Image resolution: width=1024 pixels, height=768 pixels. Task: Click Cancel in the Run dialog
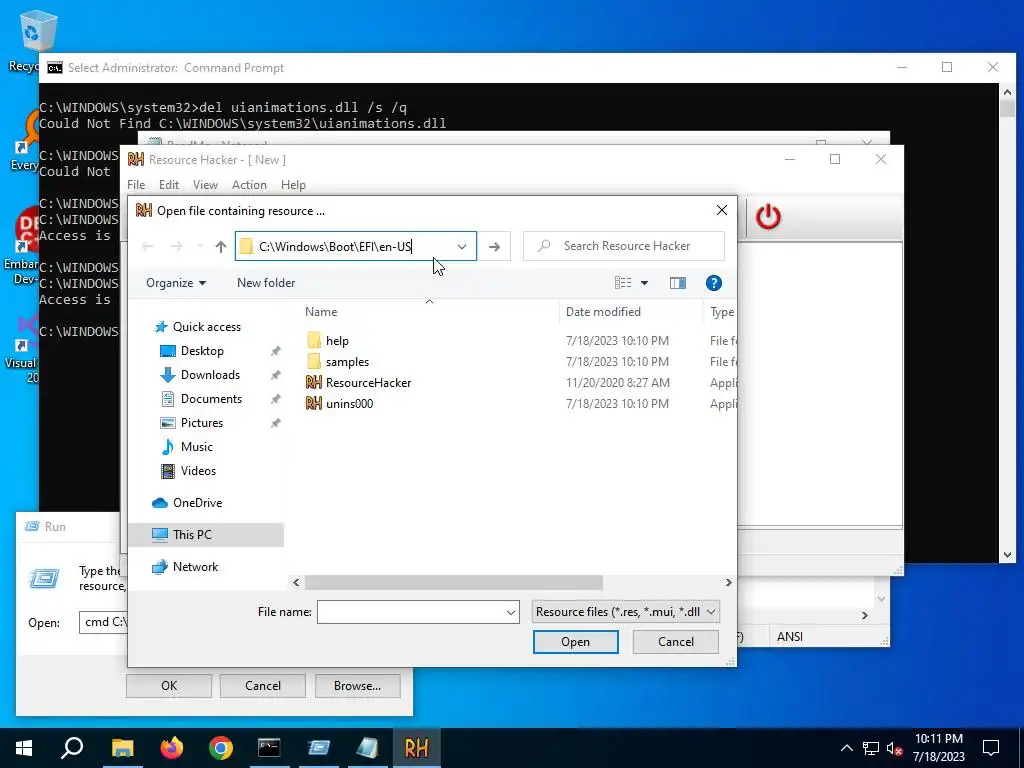(263, 686)
